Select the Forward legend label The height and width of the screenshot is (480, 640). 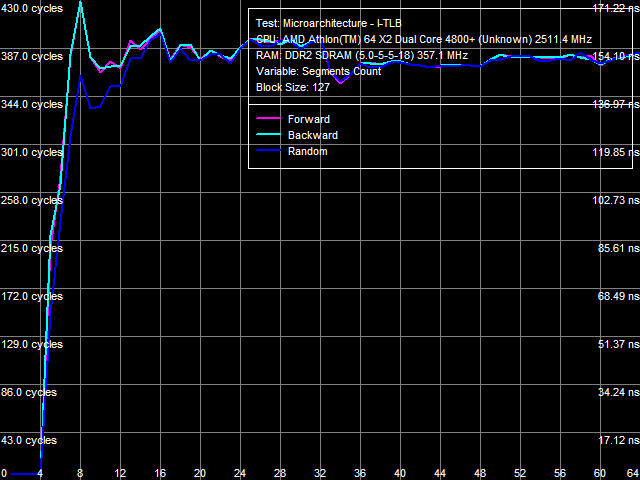tap(308, 120)
